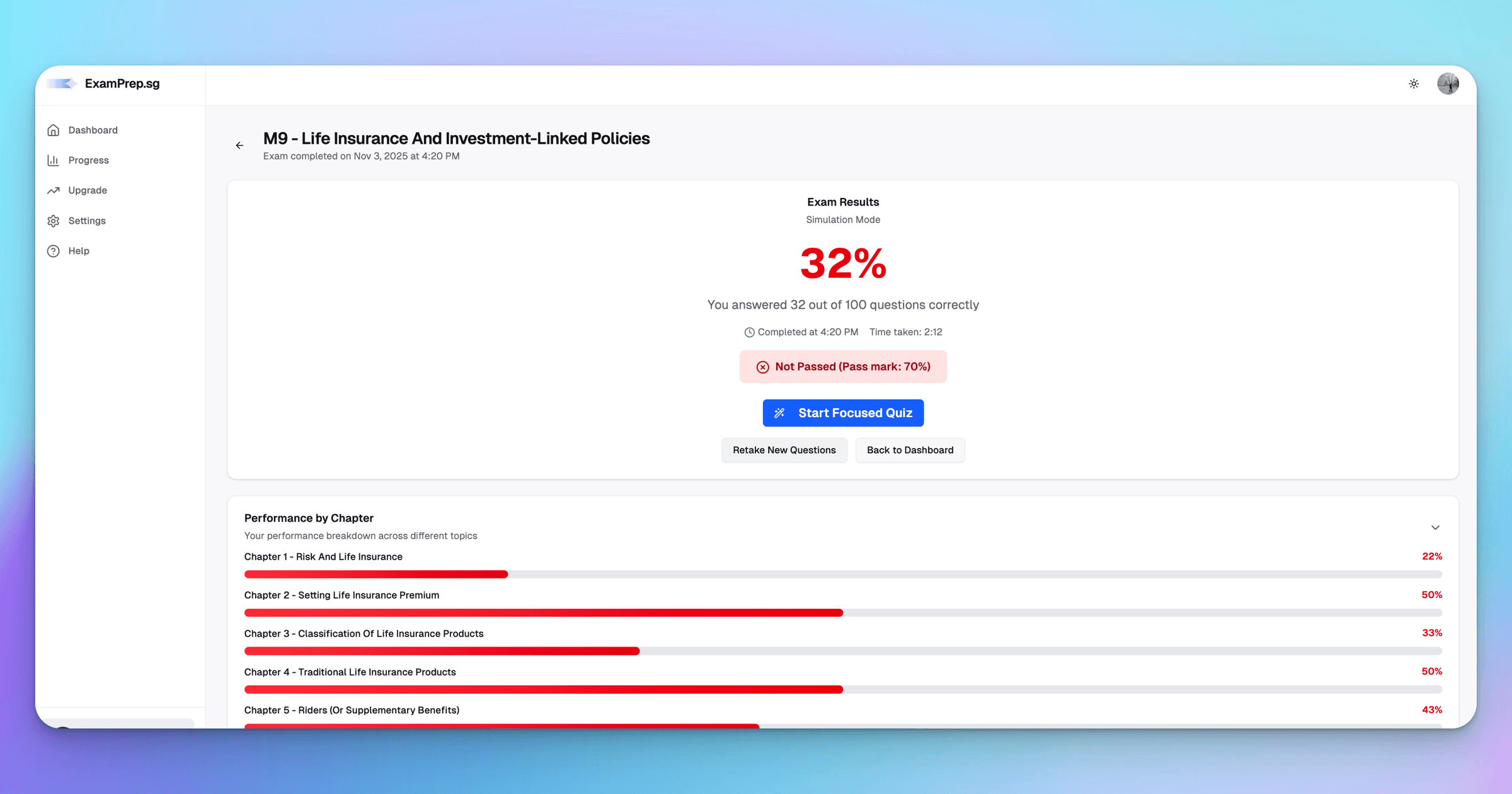
Task: Click the magic wand icon on Focused Quiz
Action: pyautogui.click(x=779, y=413)
